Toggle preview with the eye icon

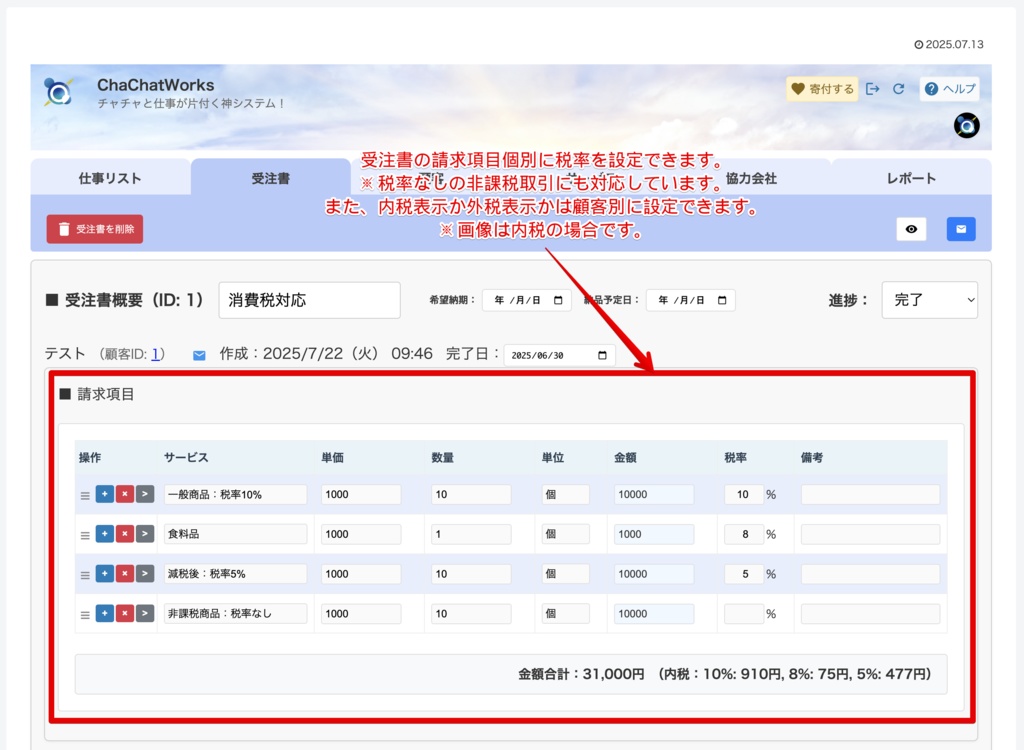point(911,229)
